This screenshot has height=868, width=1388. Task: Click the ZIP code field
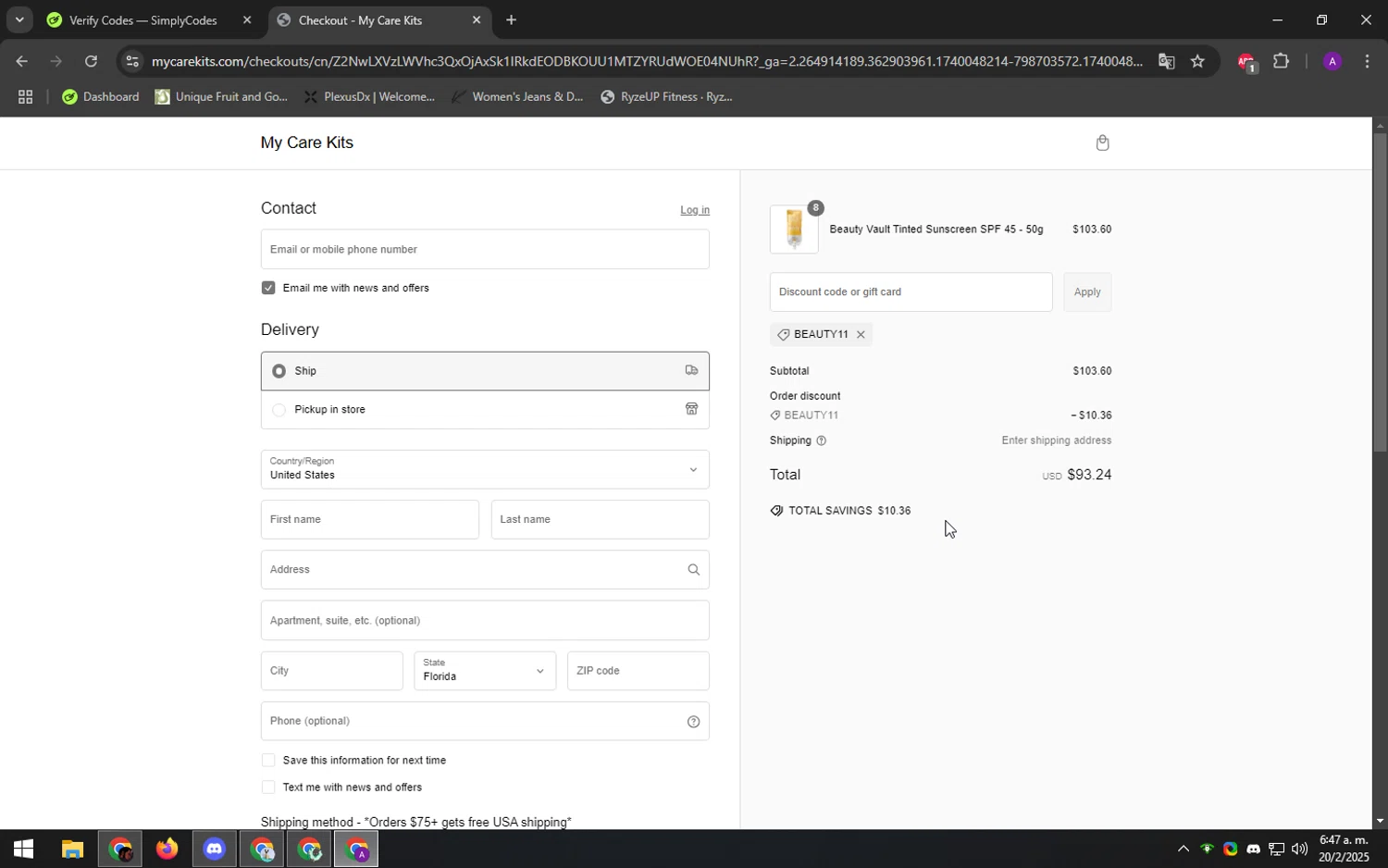638,671
